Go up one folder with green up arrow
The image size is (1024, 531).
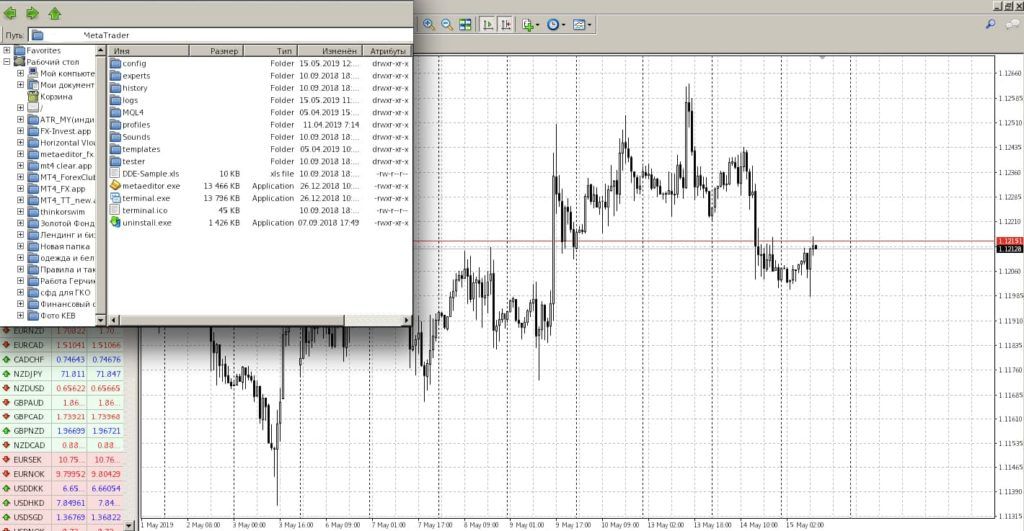click(x=55, y=14)
